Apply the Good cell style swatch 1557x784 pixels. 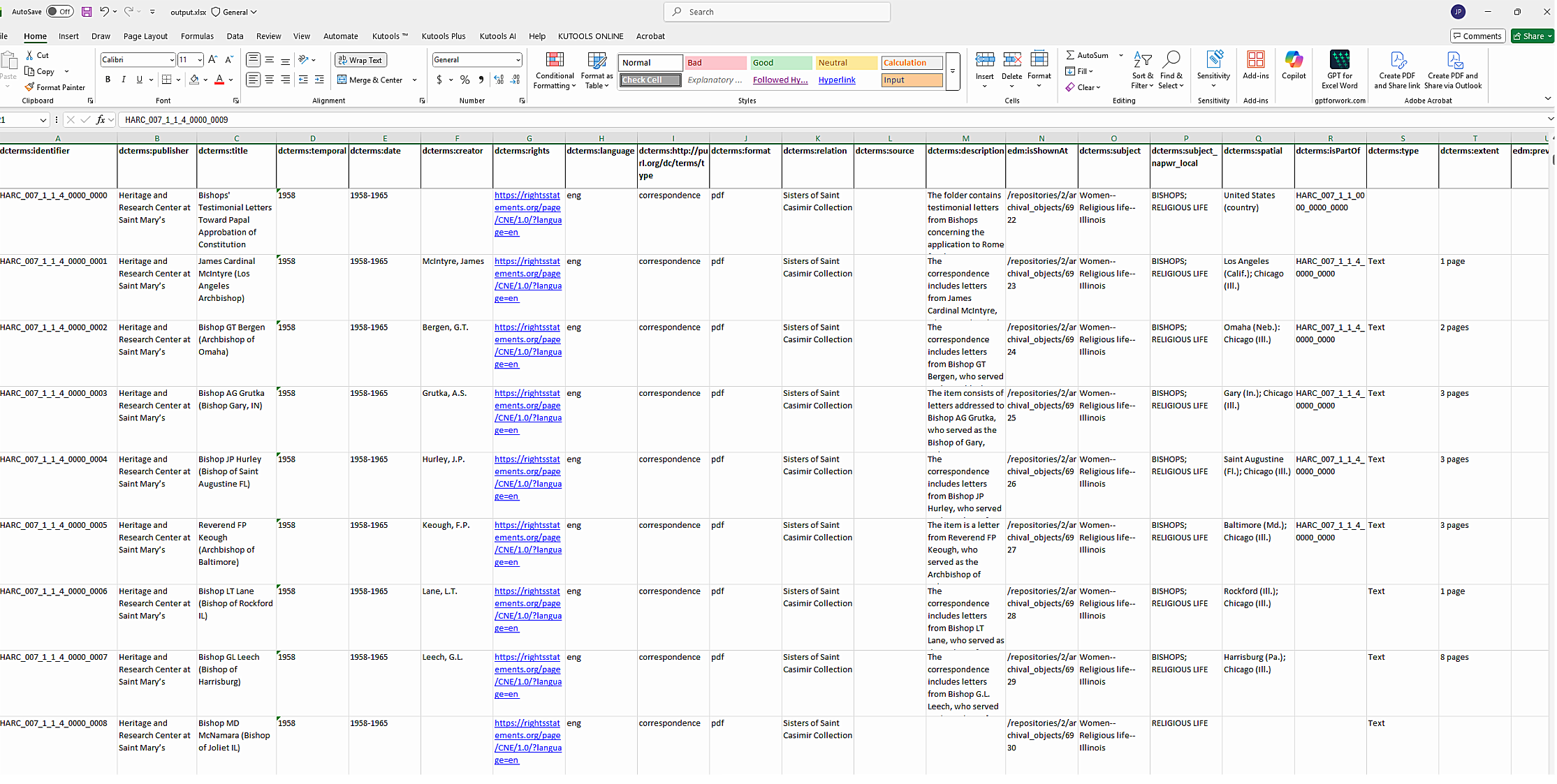pyautogui.click(x=781, y=63)
